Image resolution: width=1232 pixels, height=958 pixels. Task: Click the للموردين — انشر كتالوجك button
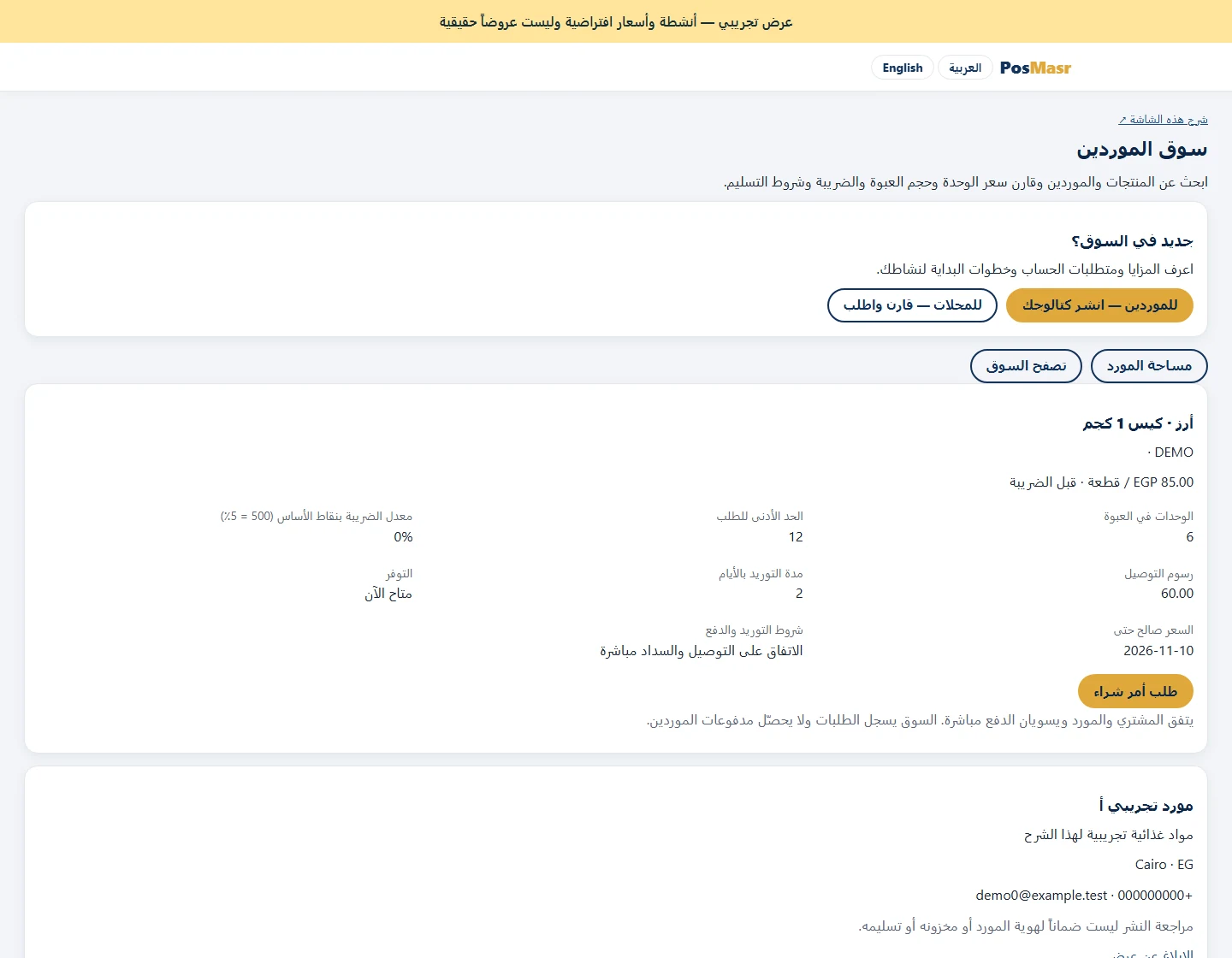click(1099, 305)
